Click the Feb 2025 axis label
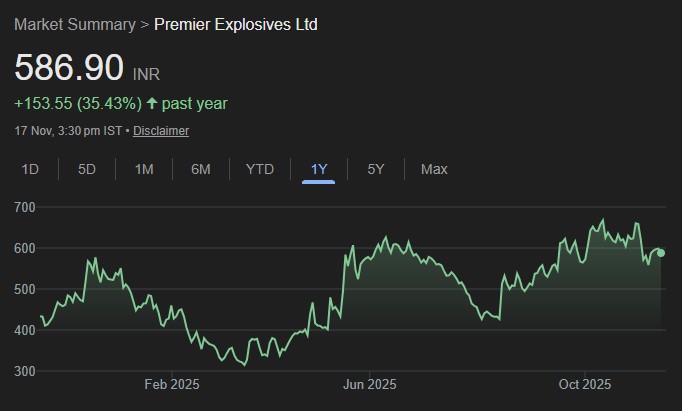The width and height of the screenshot is (682, 411). pos(172,384)
